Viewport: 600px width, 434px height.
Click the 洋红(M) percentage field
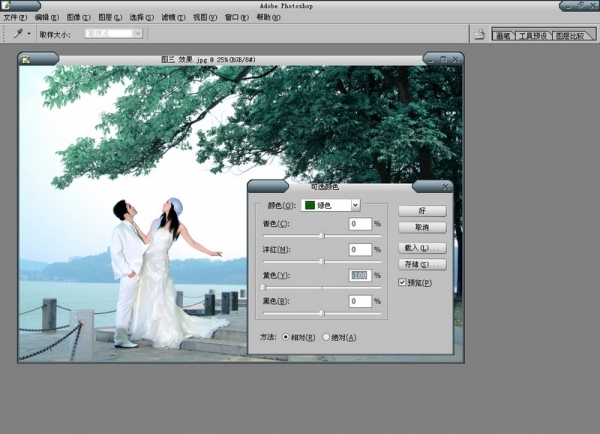click(x=360, y=250)
